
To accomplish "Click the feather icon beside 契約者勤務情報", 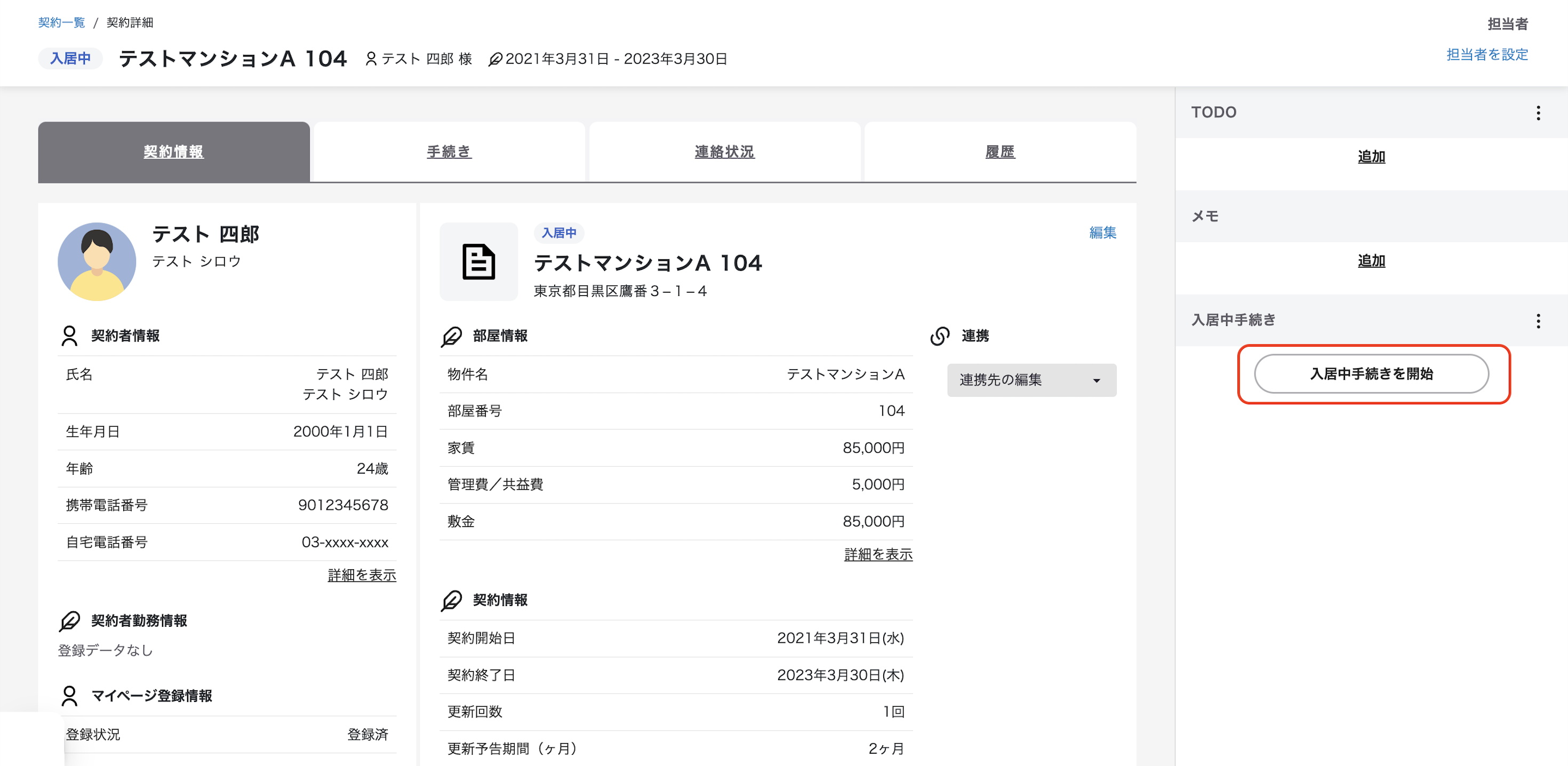I will pyautogui.click(x=69, y=621).
